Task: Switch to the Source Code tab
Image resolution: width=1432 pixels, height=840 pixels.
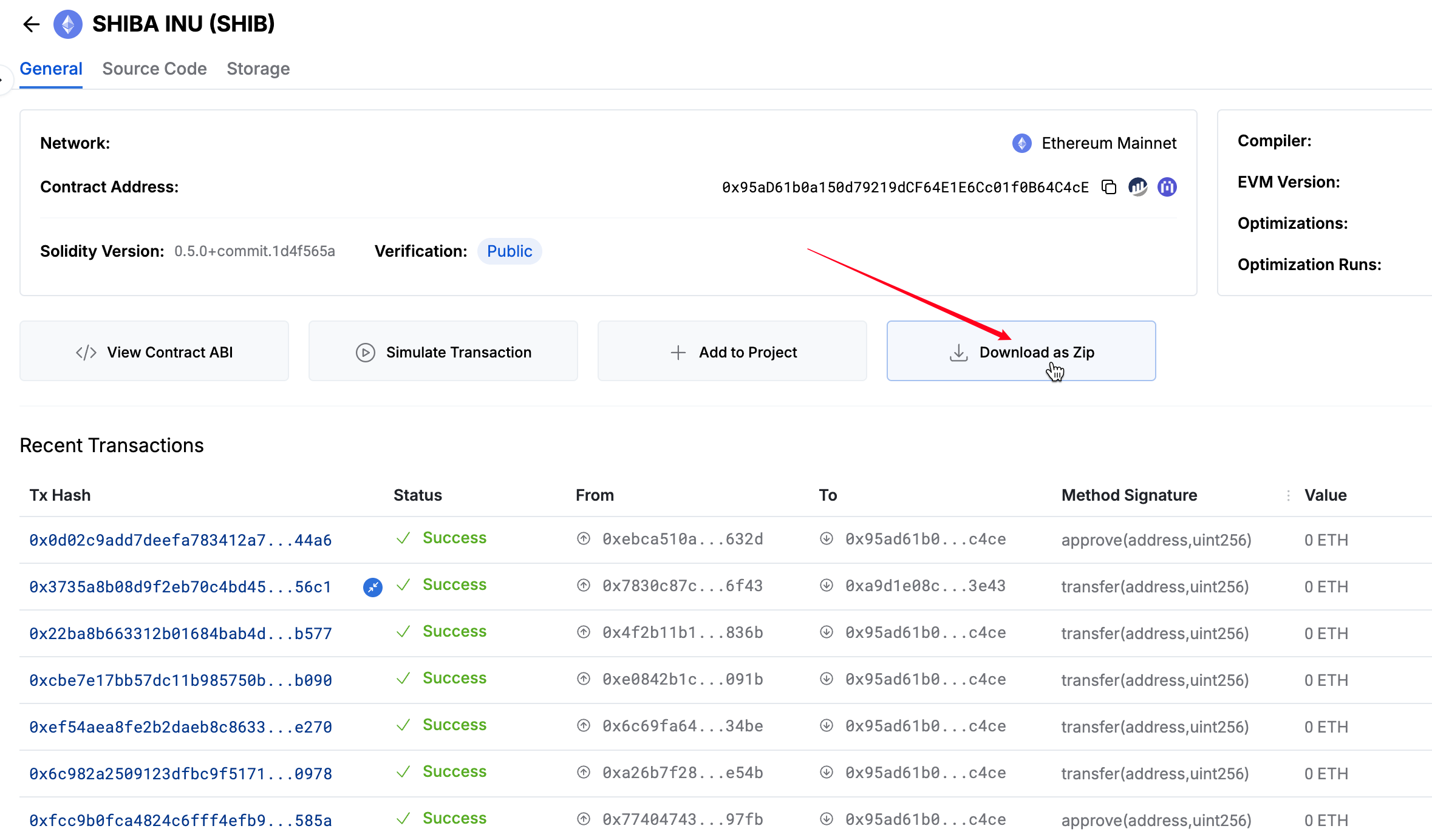Action: point(154,69)
